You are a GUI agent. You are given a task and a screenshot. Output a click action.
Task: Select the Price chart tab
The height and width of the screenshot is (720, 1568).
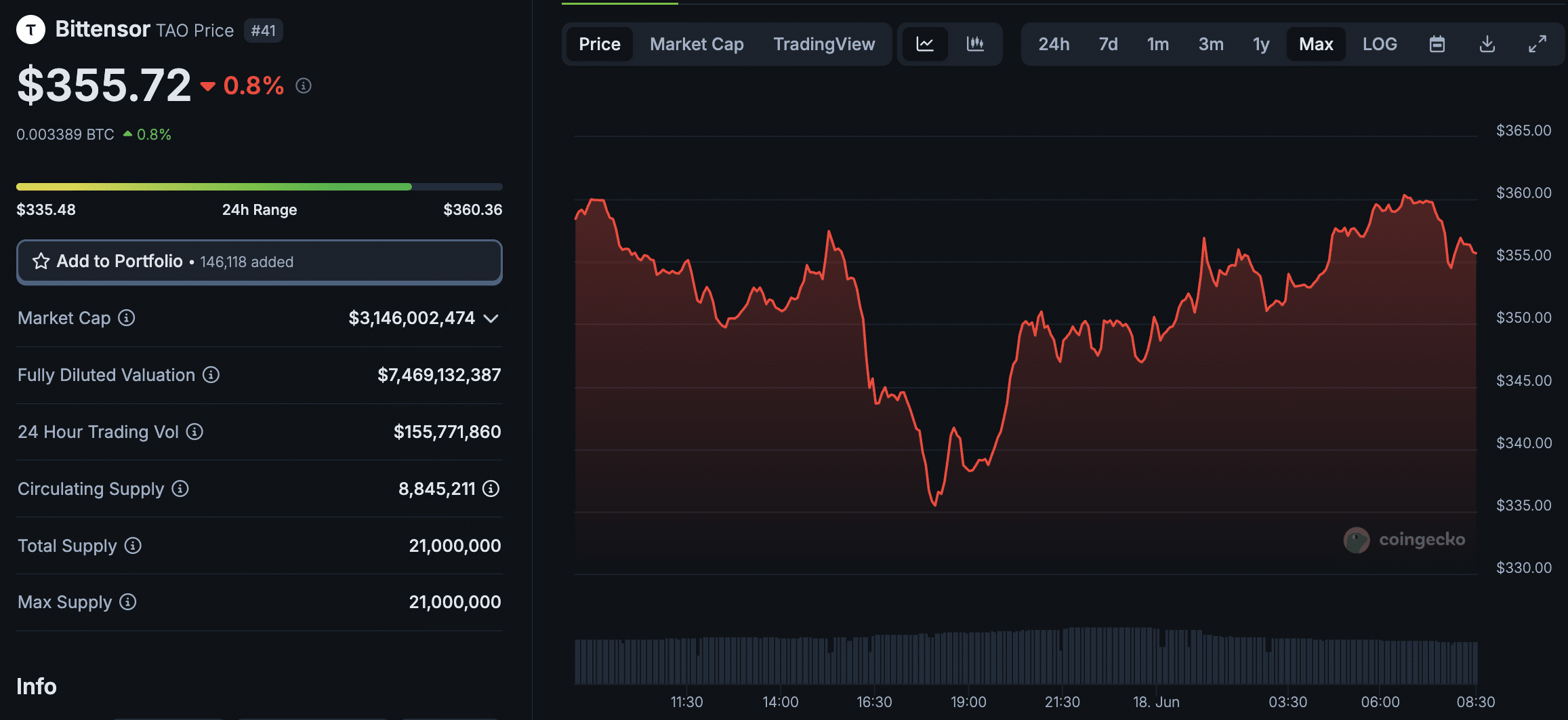point(600,44)
